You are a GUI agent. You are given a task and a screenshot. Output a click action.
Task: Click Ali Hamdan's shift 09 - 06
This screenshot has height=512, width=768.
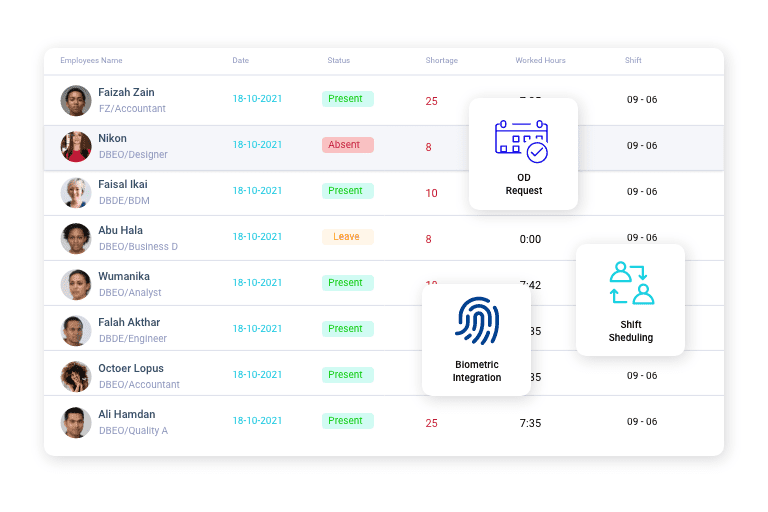642,422
